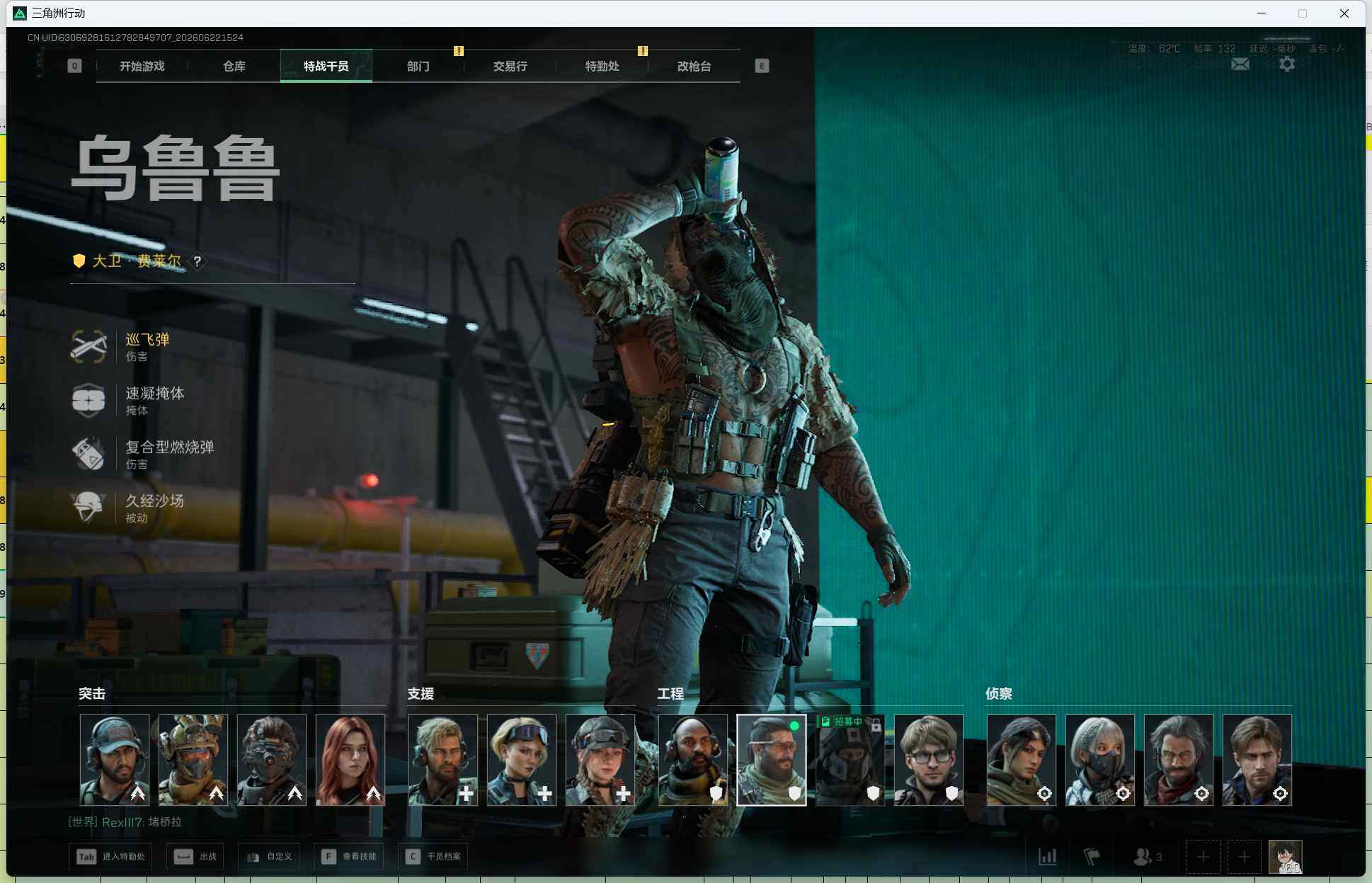Image resolution: width=1372 pixels, height=883 pixels.
Task: Switch to the 开始游戏 tab
Action: 142,66
